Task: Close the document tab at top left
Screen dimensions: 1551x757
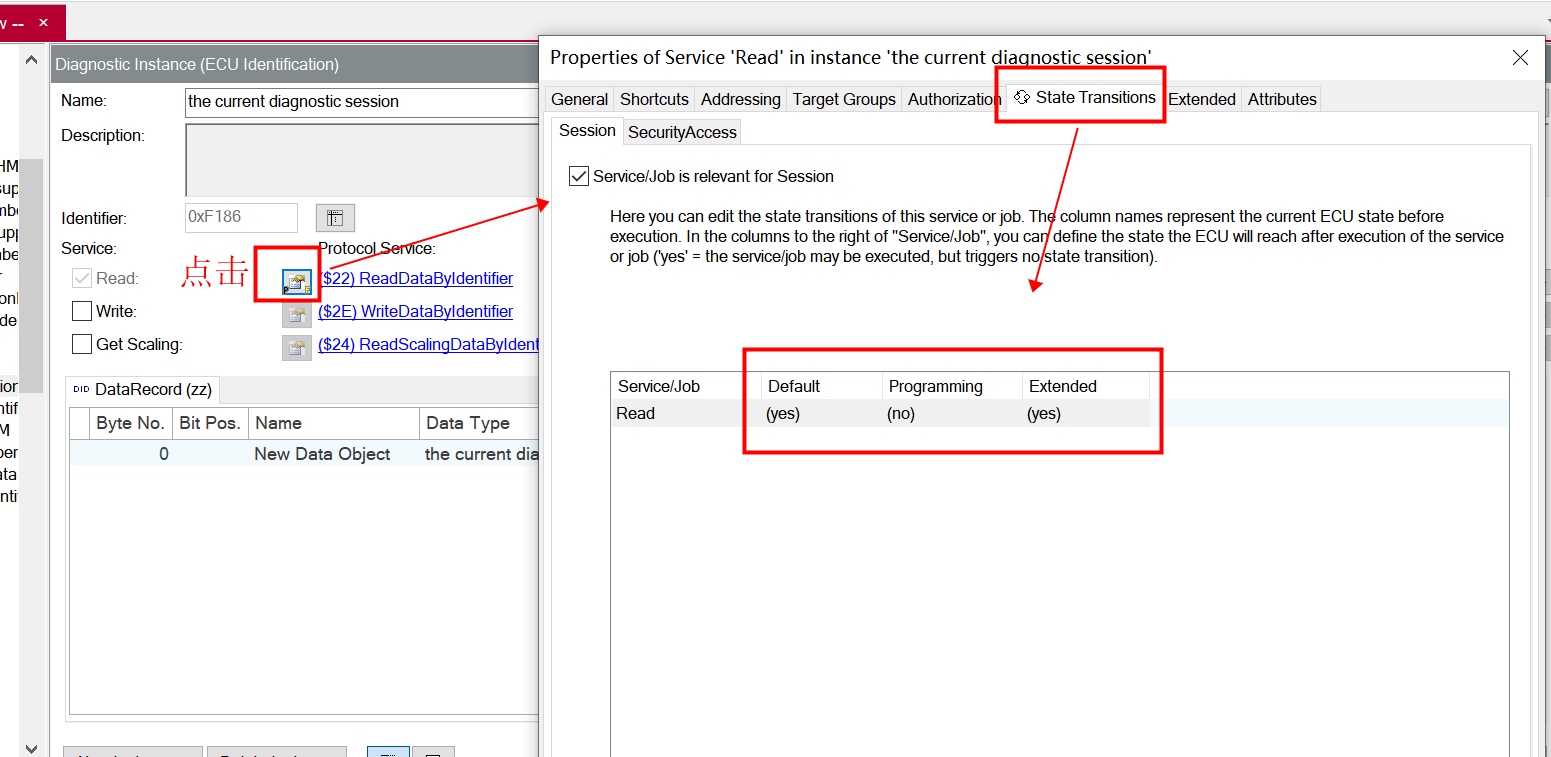Action: 43,22
